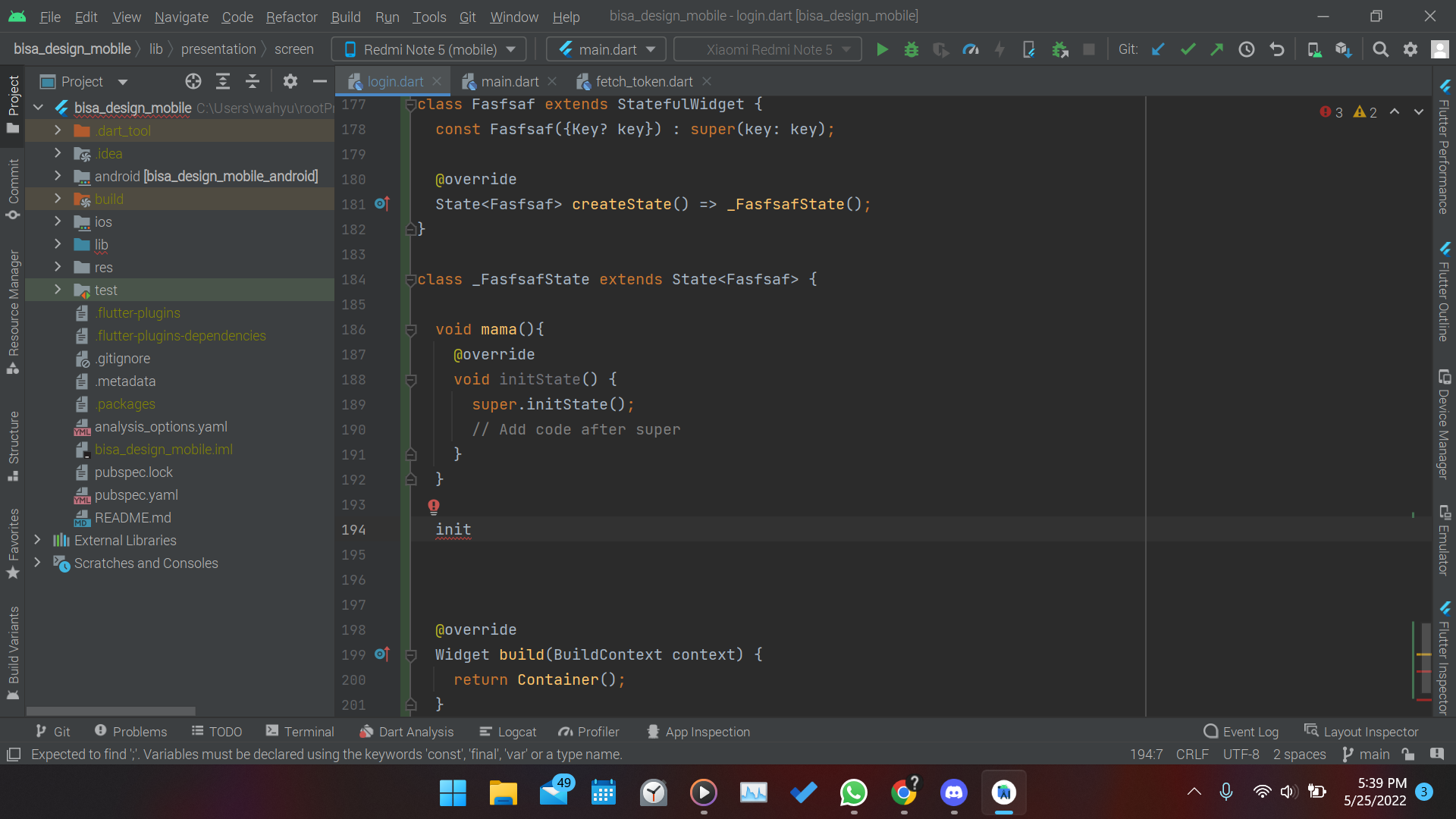Image resolution: width=1456 pixels, height=819 pixels.
Task: Show Git history clock icon
Action: (x=1247, y=49)
